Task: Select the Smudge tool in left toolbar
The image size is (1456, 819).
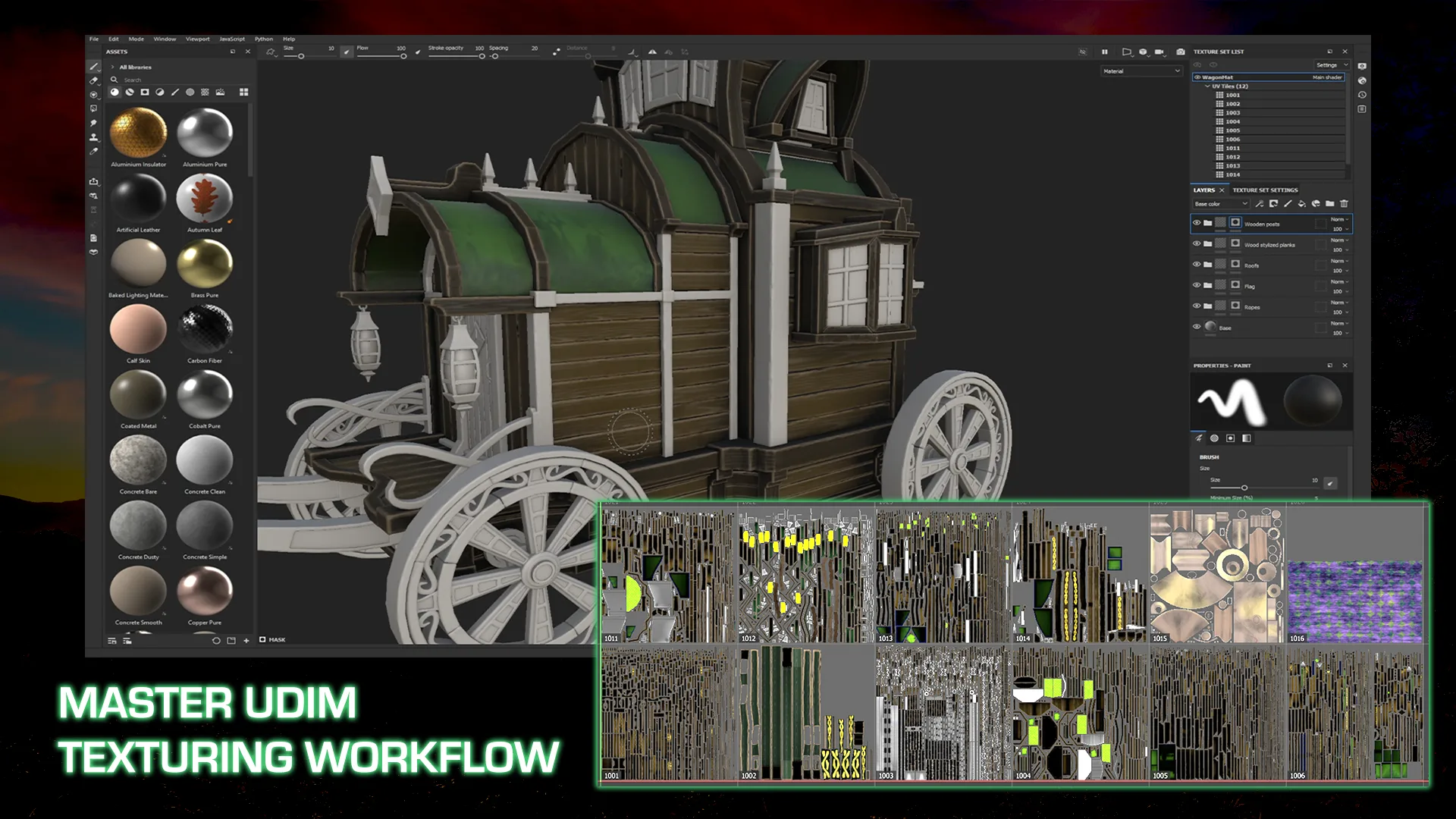Action: (94, 123)
